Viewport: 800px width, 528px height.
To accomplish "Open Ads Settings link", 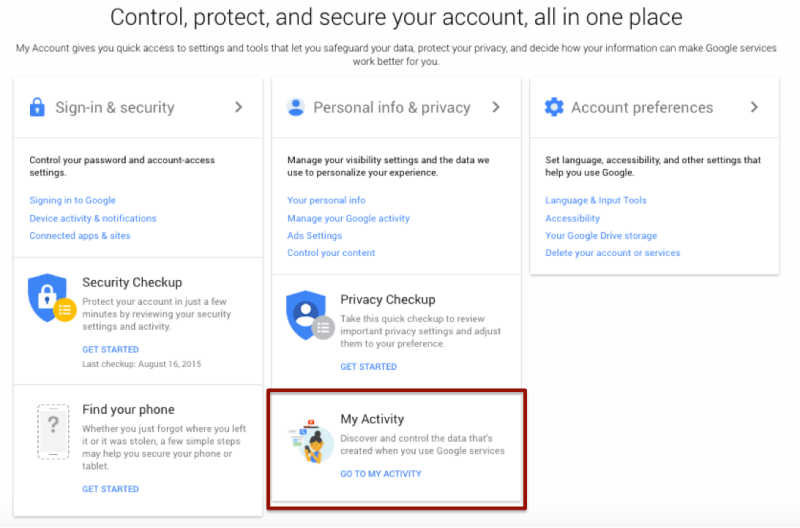I will coord(314,236).
